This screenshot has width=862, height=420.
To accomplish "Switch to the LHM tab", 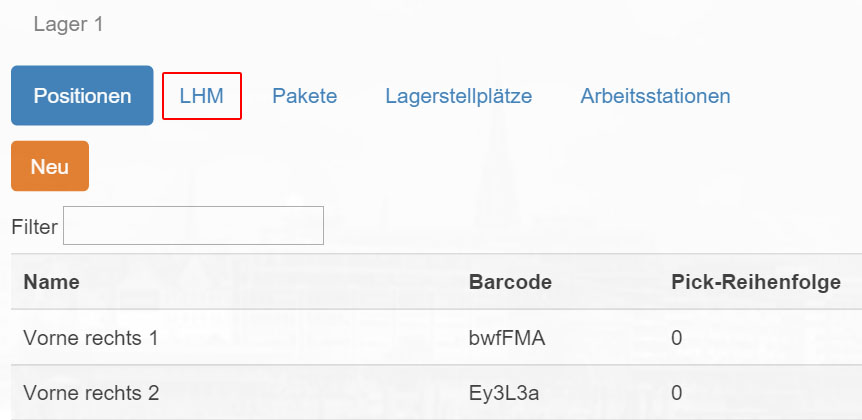I will [x=202, y=96].
